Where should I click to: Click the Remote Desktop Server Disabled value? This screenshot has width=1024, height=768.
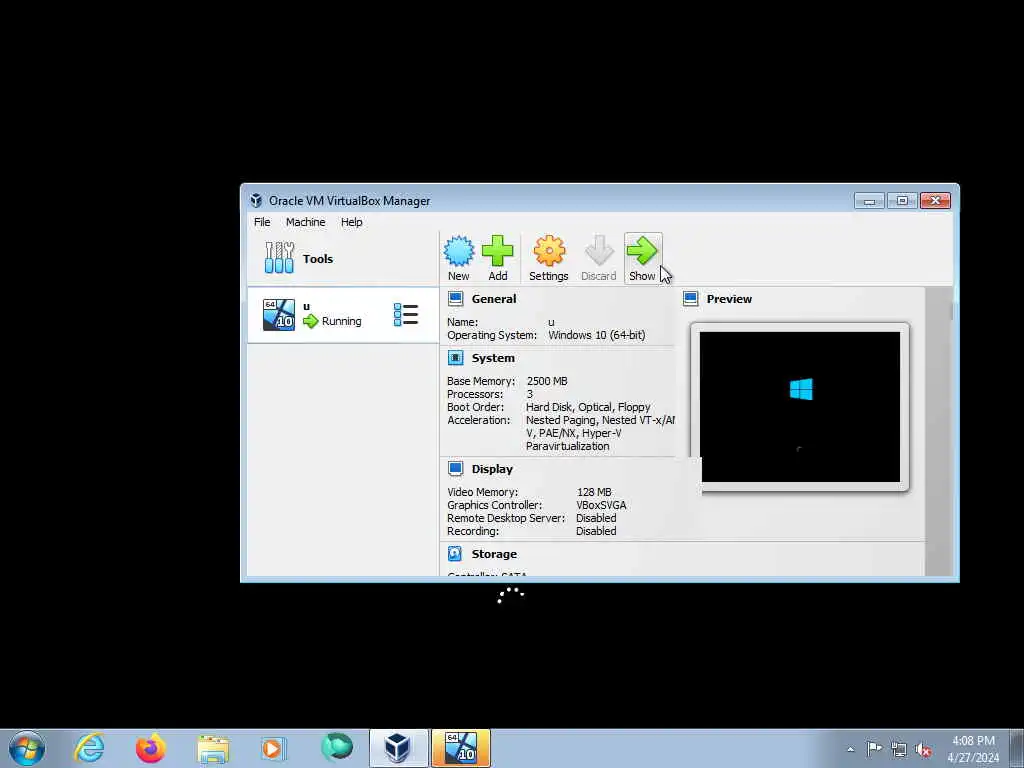point(596,518)
